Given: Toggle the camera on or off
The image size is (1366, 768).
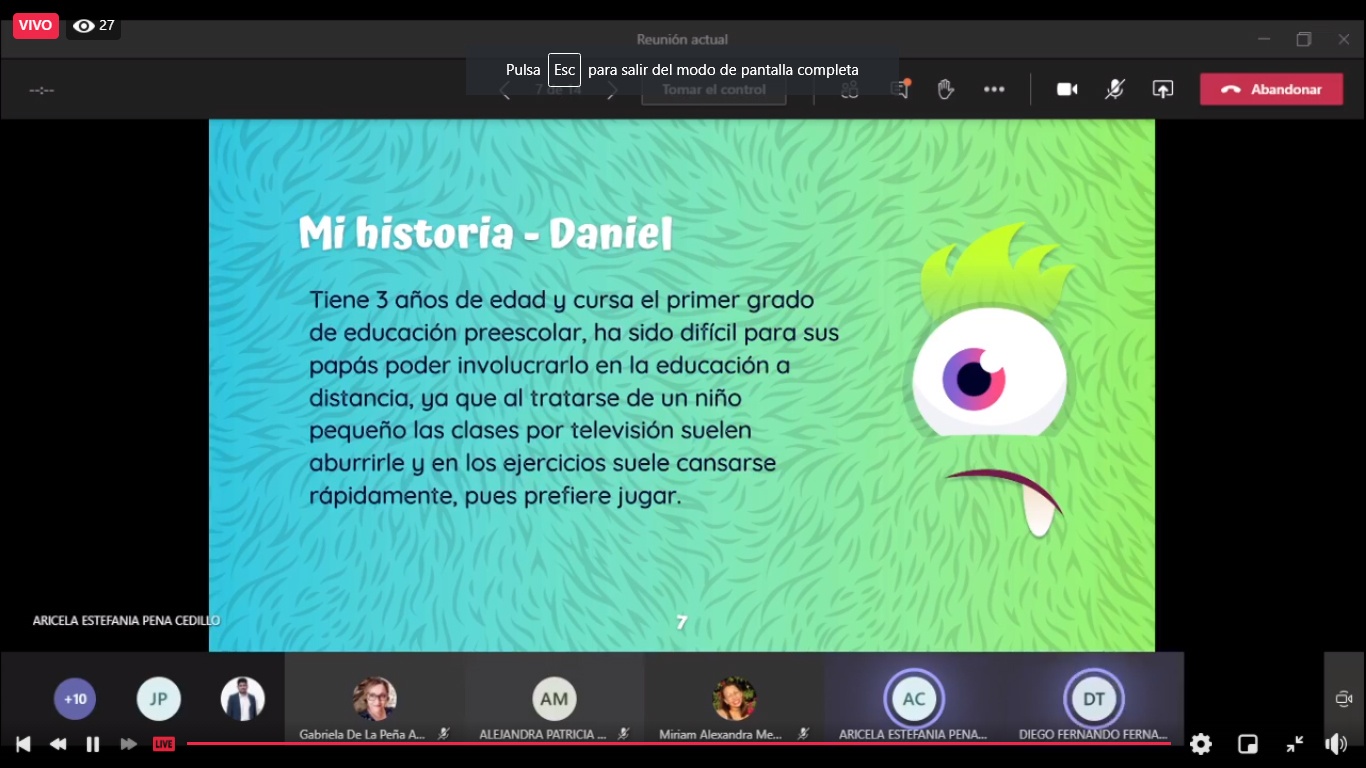Looking at the screenshot, I should pos(1067,89).
